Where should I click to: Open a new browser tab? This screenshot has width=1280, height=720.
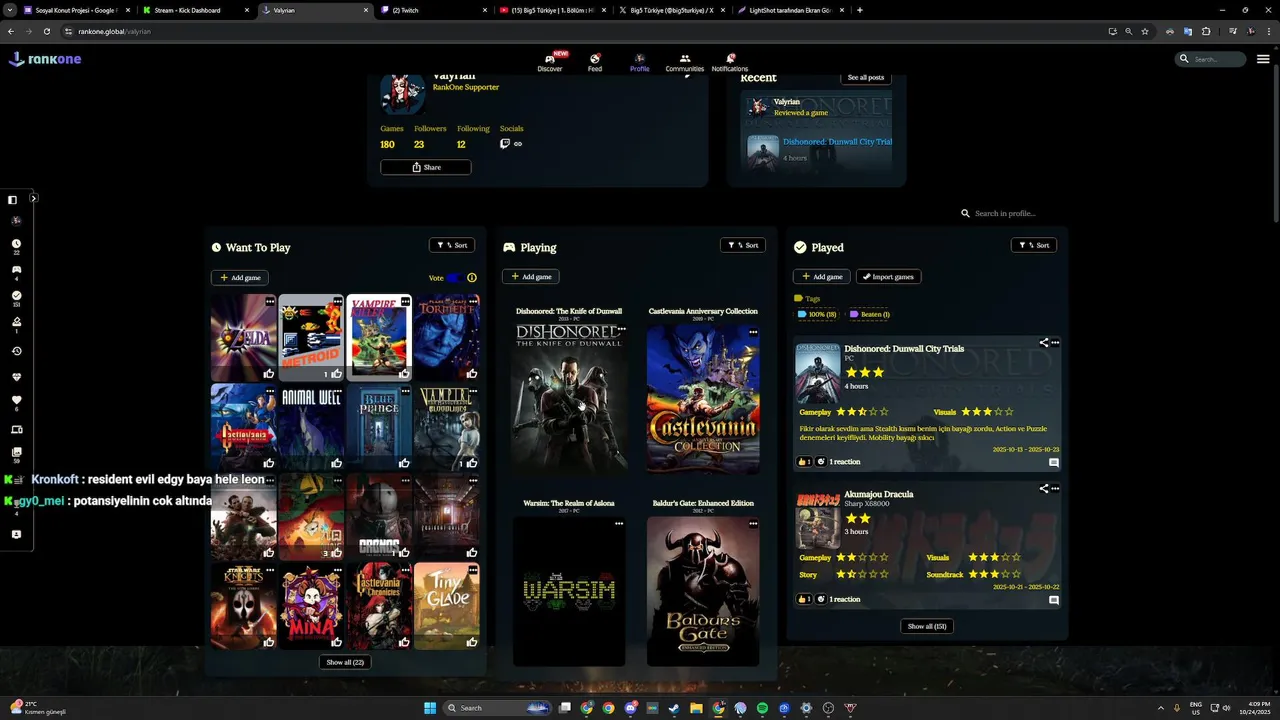point(860,10)
